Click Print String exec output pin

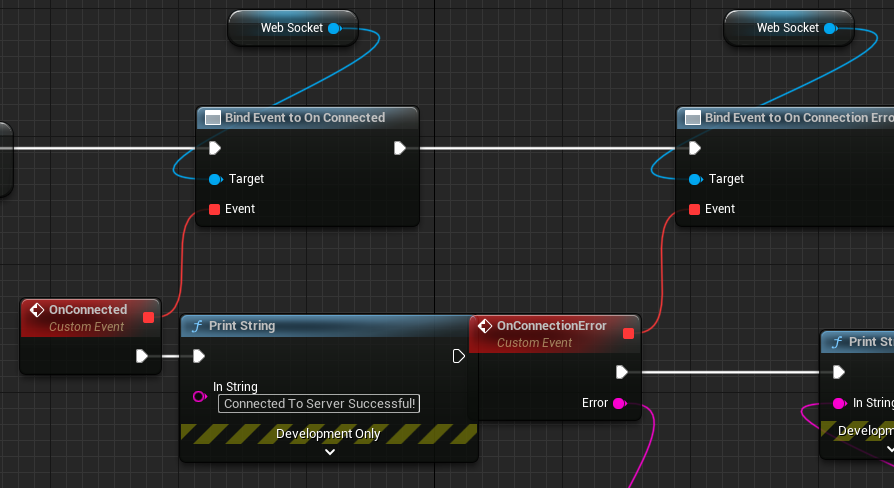(x=458, y=356)
